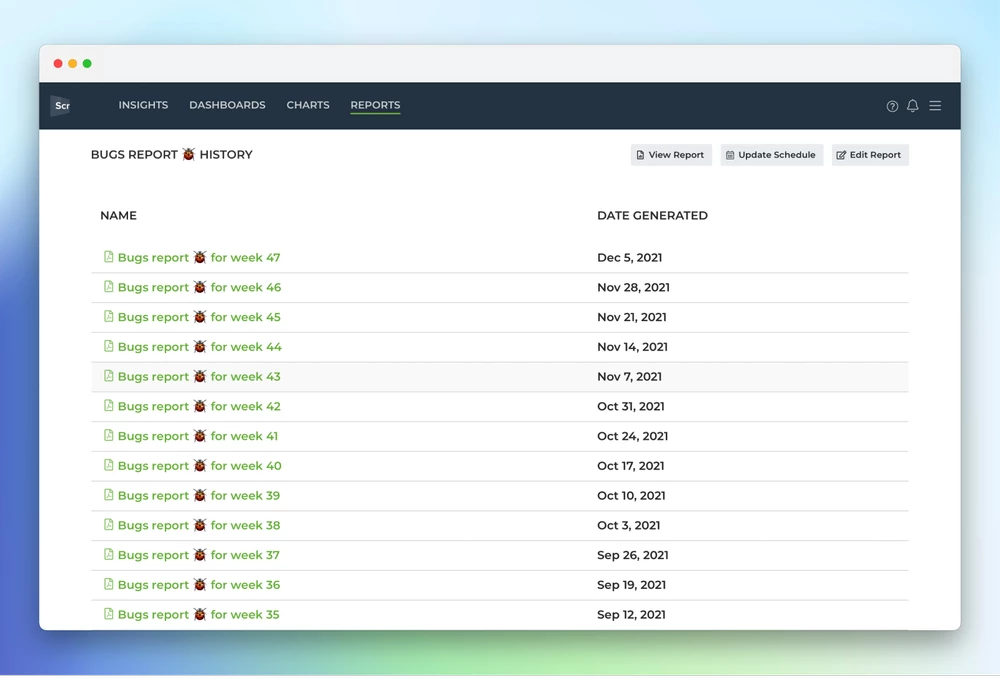The height and width of the screenshot is (684, 1000).
Task: Click the View Report button
Action: (x=671, y=155)
